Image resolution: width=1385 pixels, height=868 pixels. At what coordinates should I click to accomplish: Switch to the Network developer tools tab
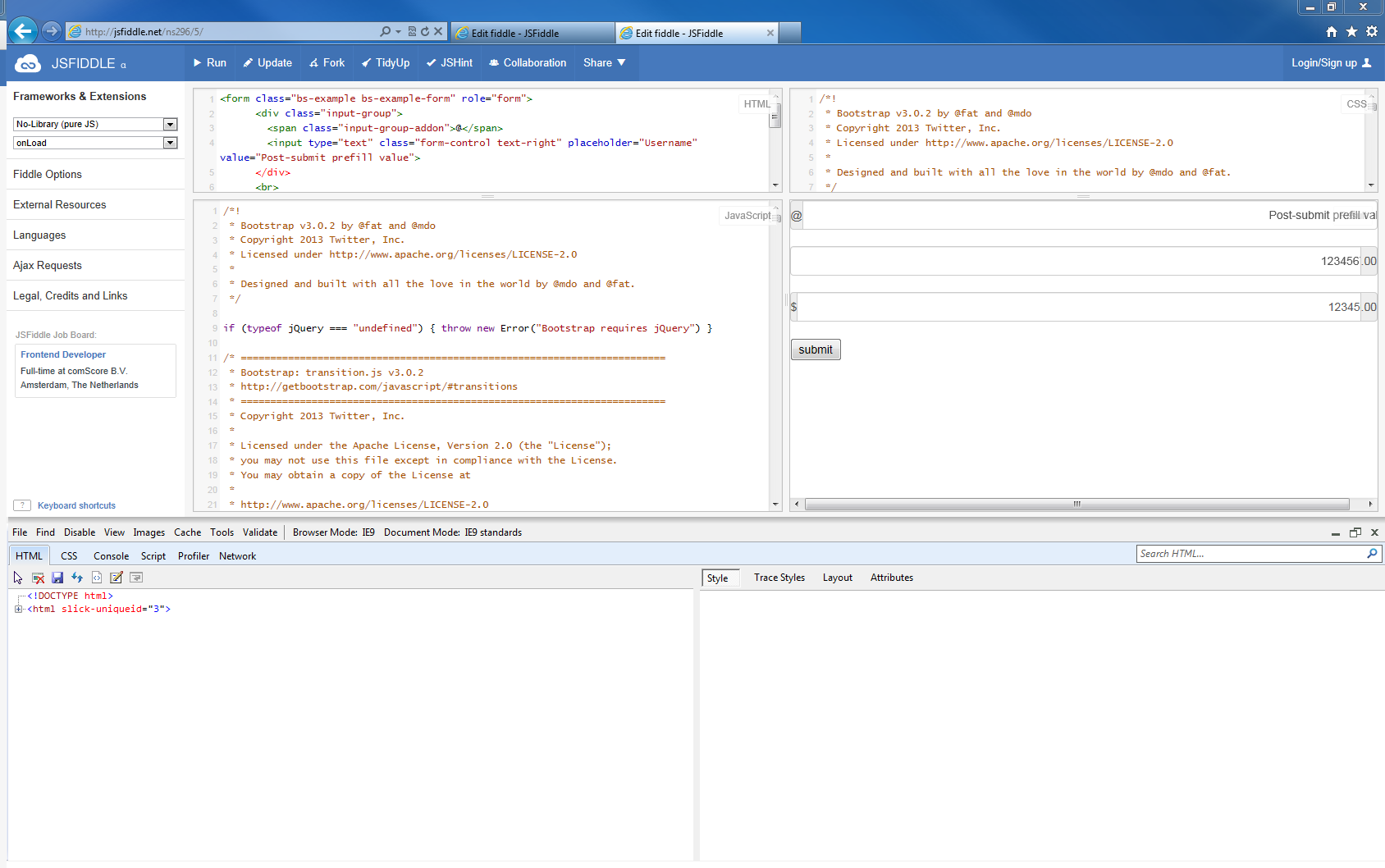237,556
